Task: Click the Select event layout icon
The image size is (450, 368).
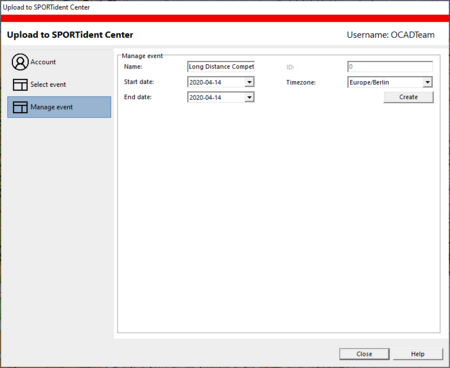Action: click(x=20, y=85)
